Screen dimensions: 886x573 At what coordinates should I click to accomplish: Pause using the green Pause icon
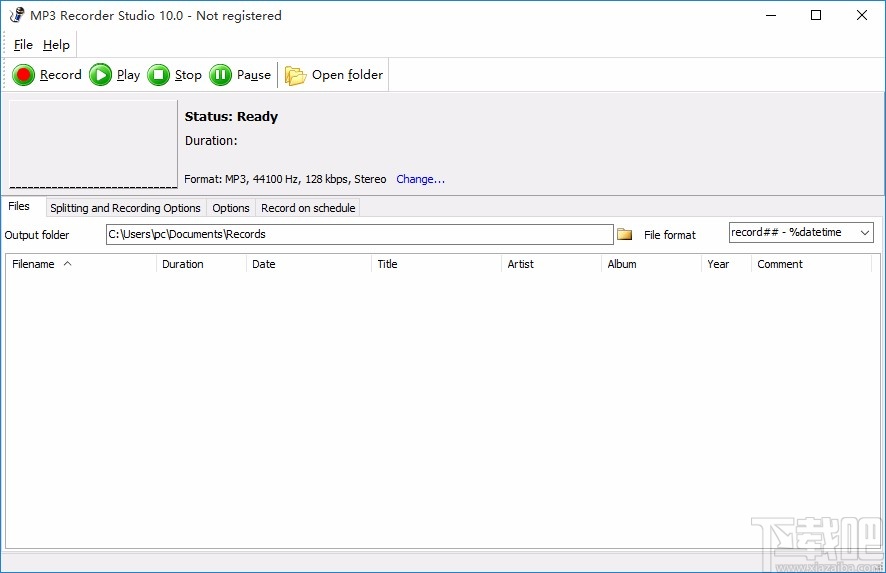pos(220,75)
